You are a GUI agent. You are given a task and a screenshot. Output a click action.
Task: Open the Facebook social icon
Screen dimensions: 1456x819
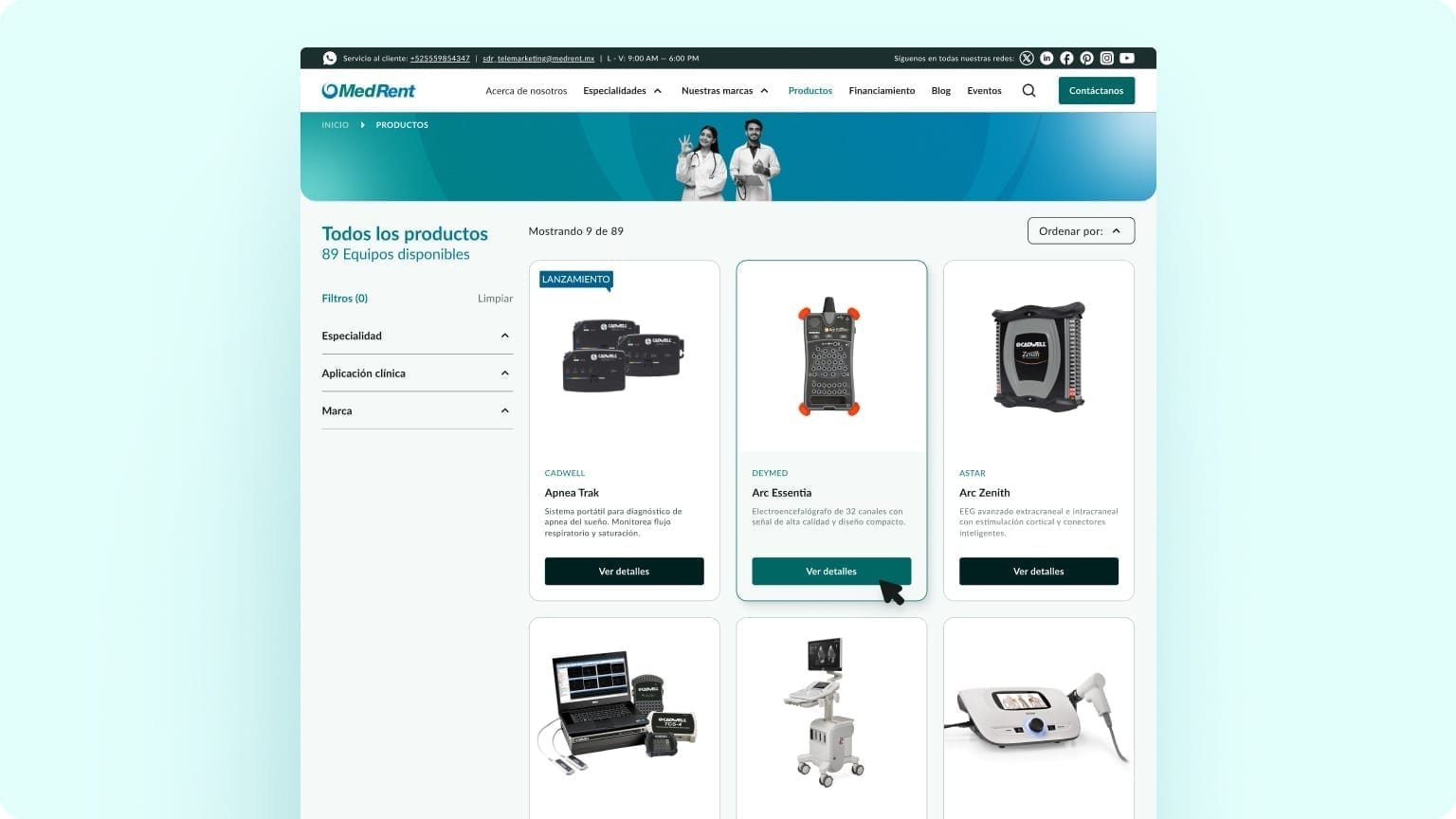coord(1066,58)
